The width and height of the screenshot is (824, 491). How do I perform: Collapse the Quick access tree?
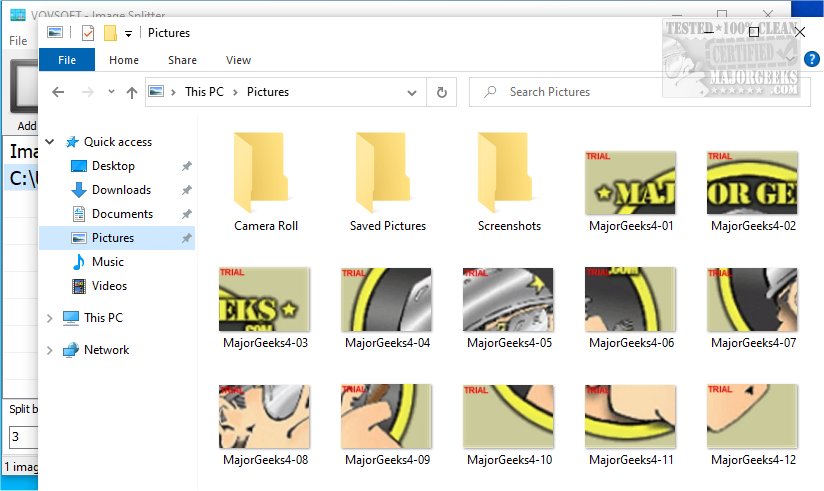coord(50,141)
